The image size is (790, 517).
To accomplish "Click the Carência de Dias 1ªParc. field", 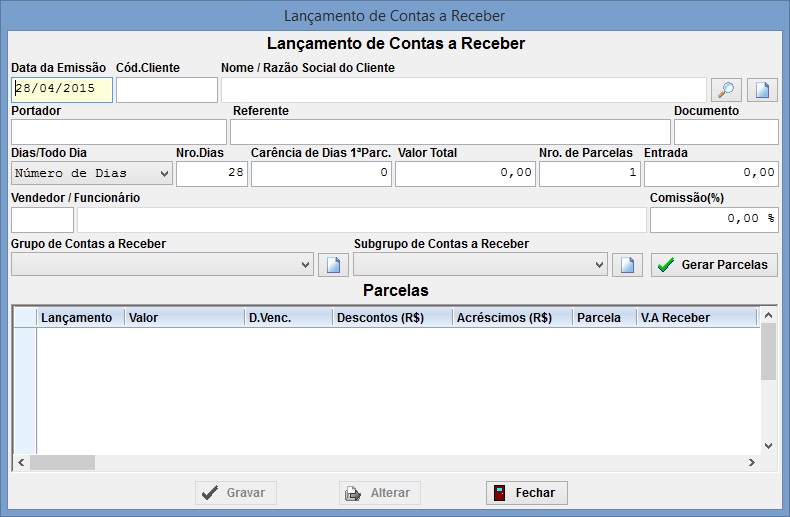I will 321,174.
